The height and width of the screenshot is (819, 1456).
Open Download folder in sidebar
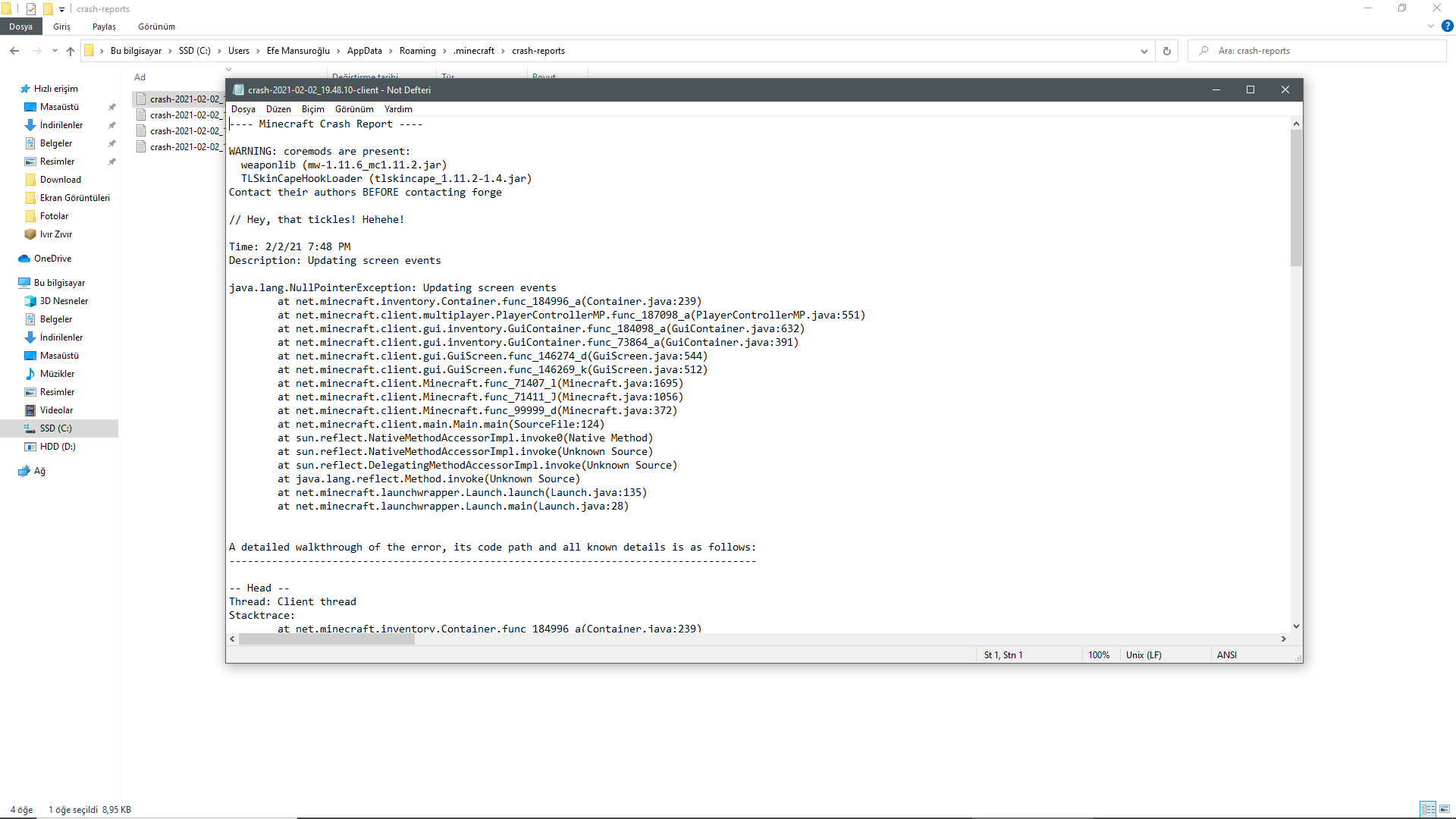point(61,180)
